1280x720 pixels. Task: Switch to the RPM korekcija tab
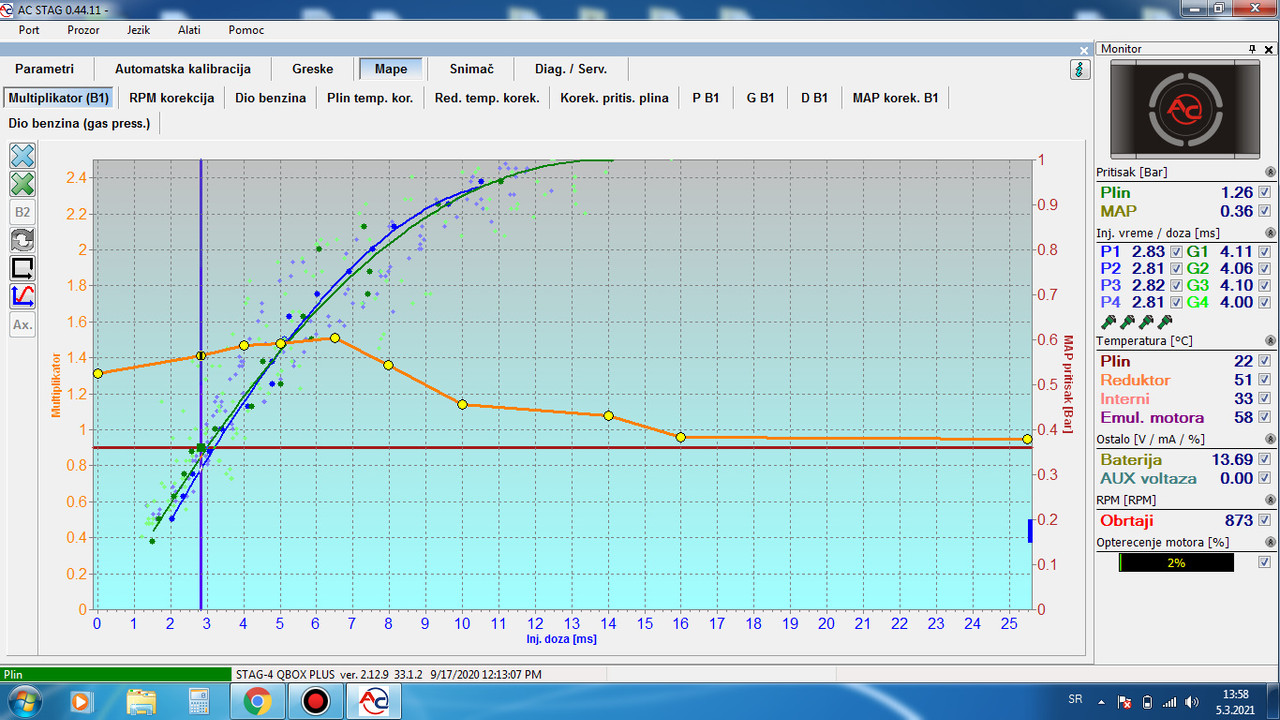(x=172, y=98)
